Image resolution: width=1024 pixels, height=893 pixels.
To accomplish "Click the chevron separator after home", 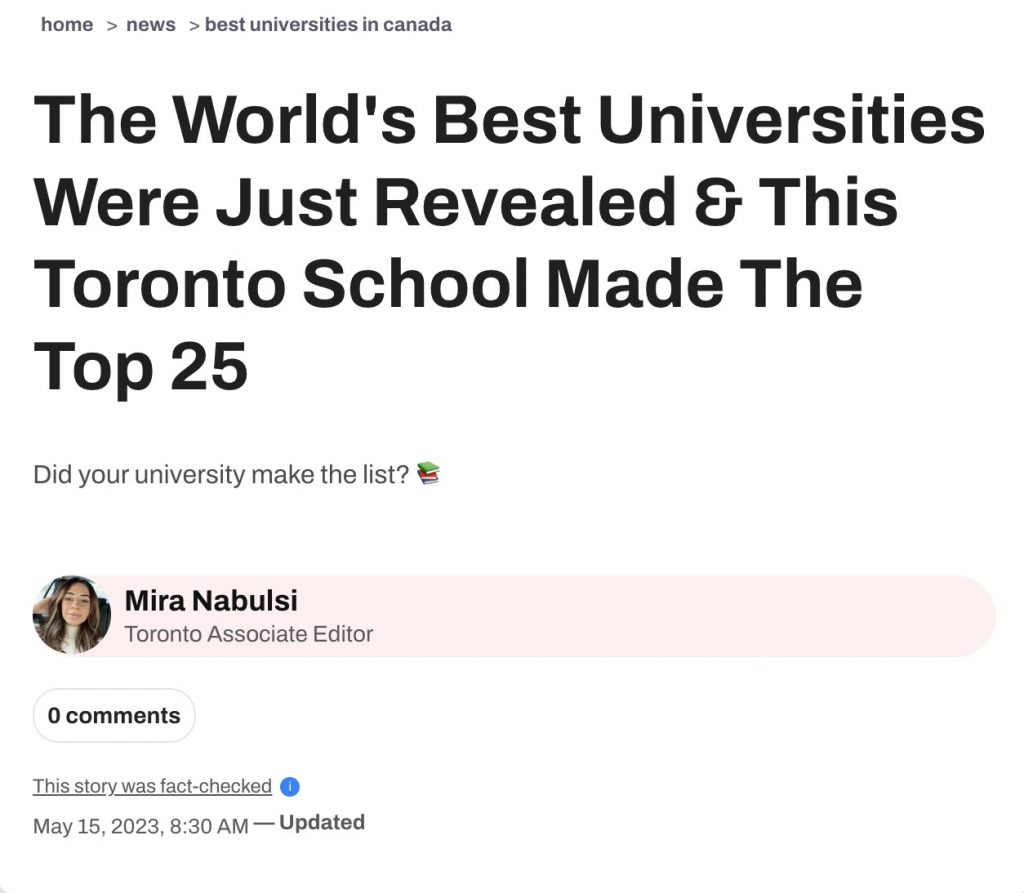I will tap(113, 25).
